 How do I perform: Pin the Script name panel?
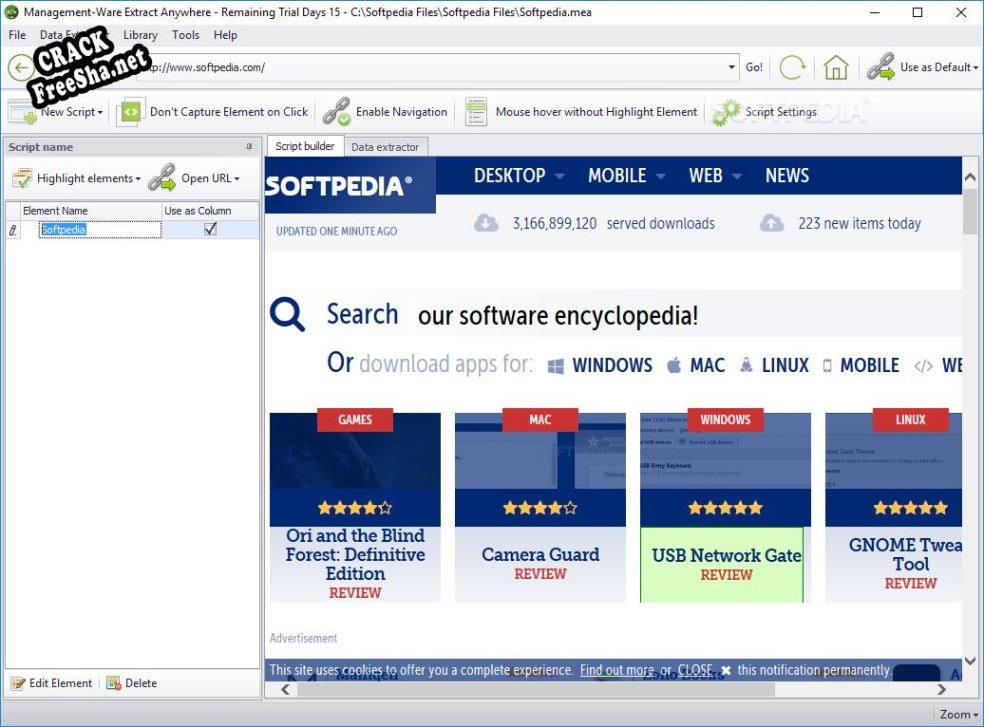point(249,147)
